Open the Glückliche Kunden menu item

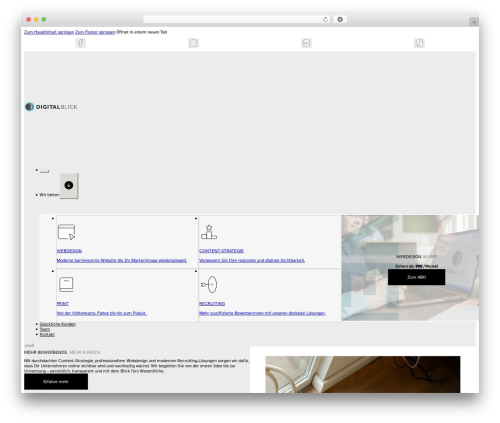tap(58, 324)
